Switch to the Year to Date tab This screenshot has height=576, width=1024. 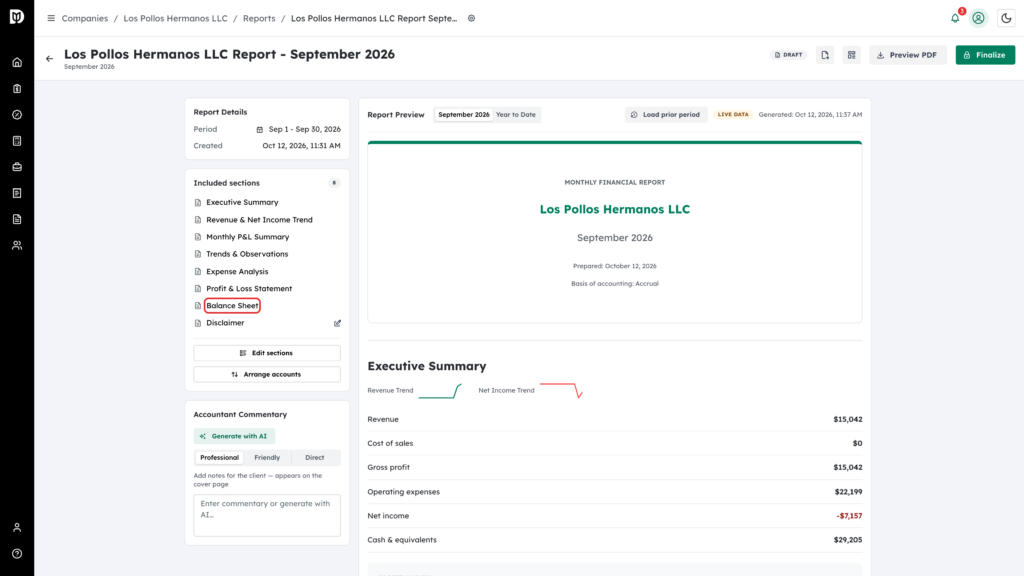pyautogui.click(x=515, y=114)
